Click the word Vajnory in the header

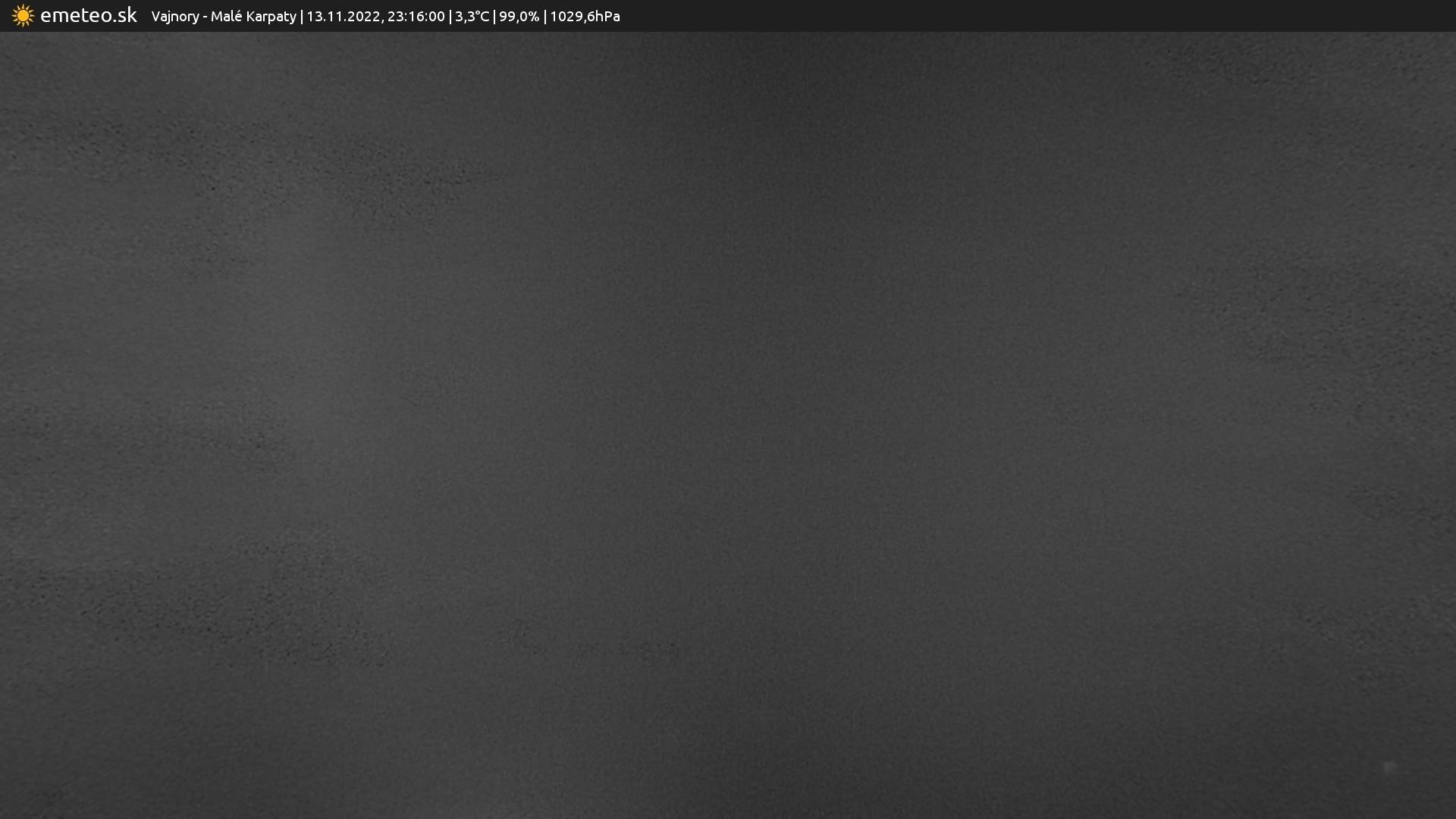(174, 17)
